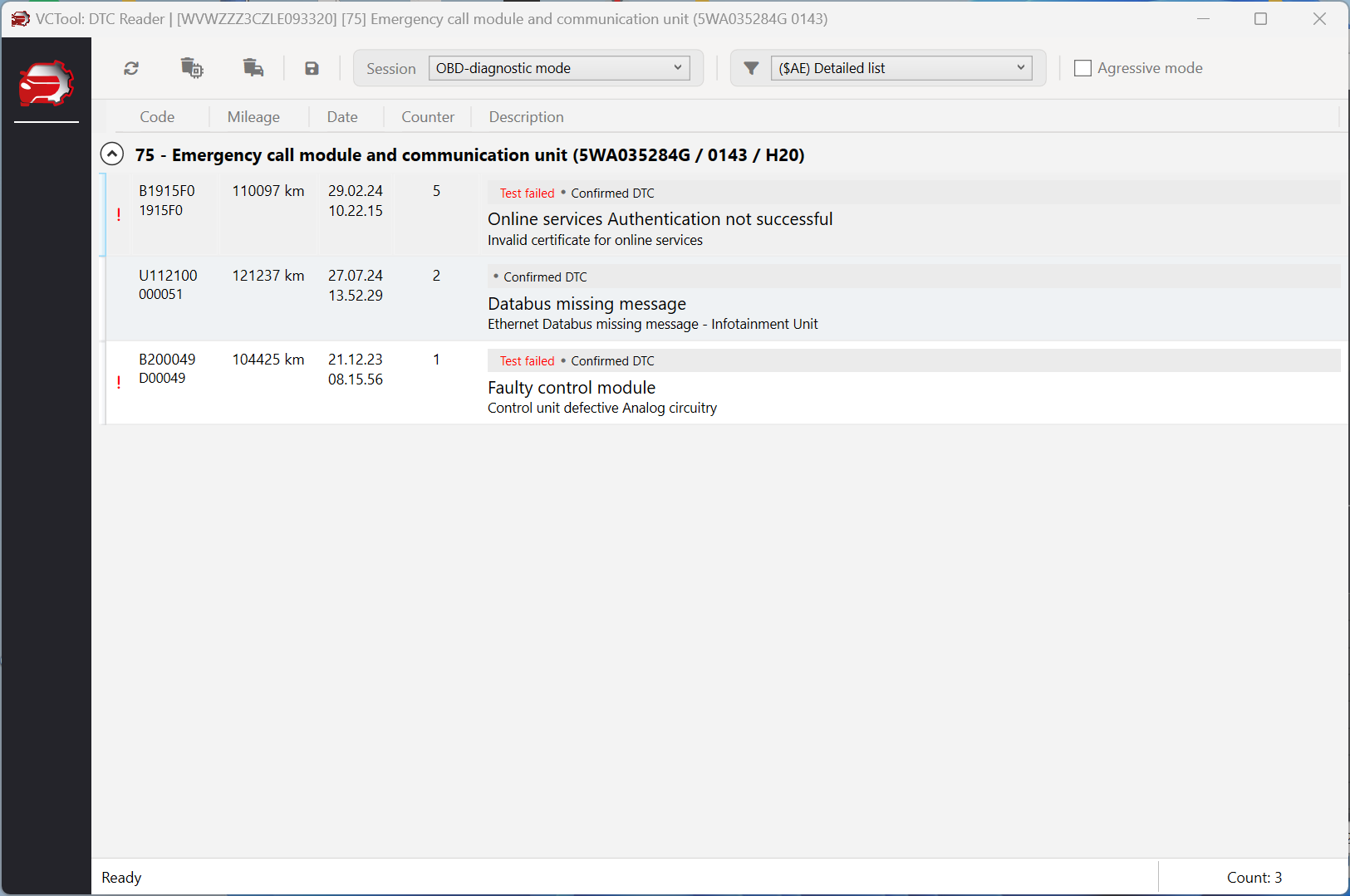This screenshot has width=1350, height=896.
Task: Click the refresh DTC list icon
Action: click(x=131, y=68)
